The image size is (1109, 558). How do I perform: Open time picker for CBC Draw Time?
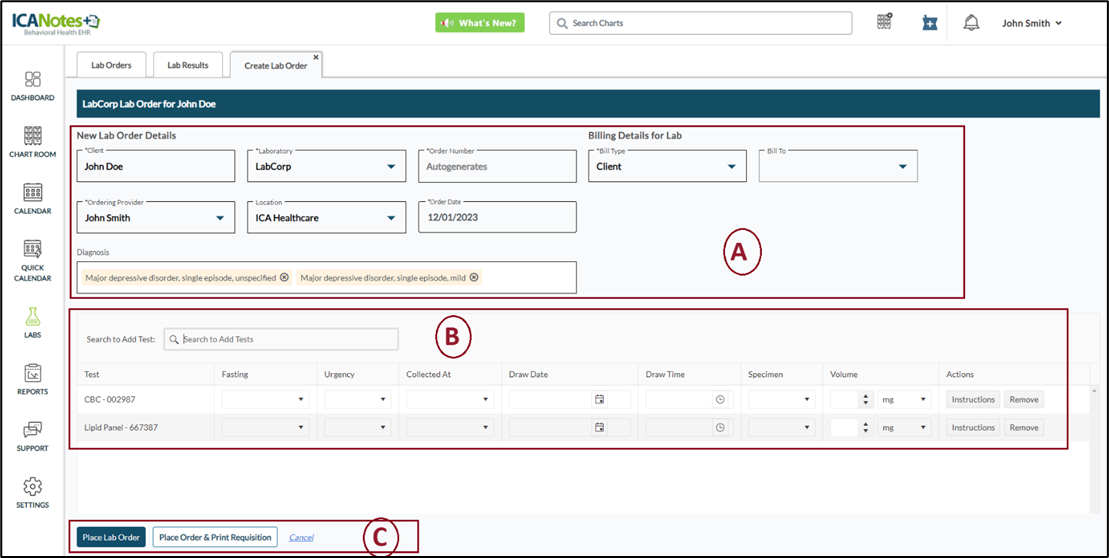tap(719, 399)
